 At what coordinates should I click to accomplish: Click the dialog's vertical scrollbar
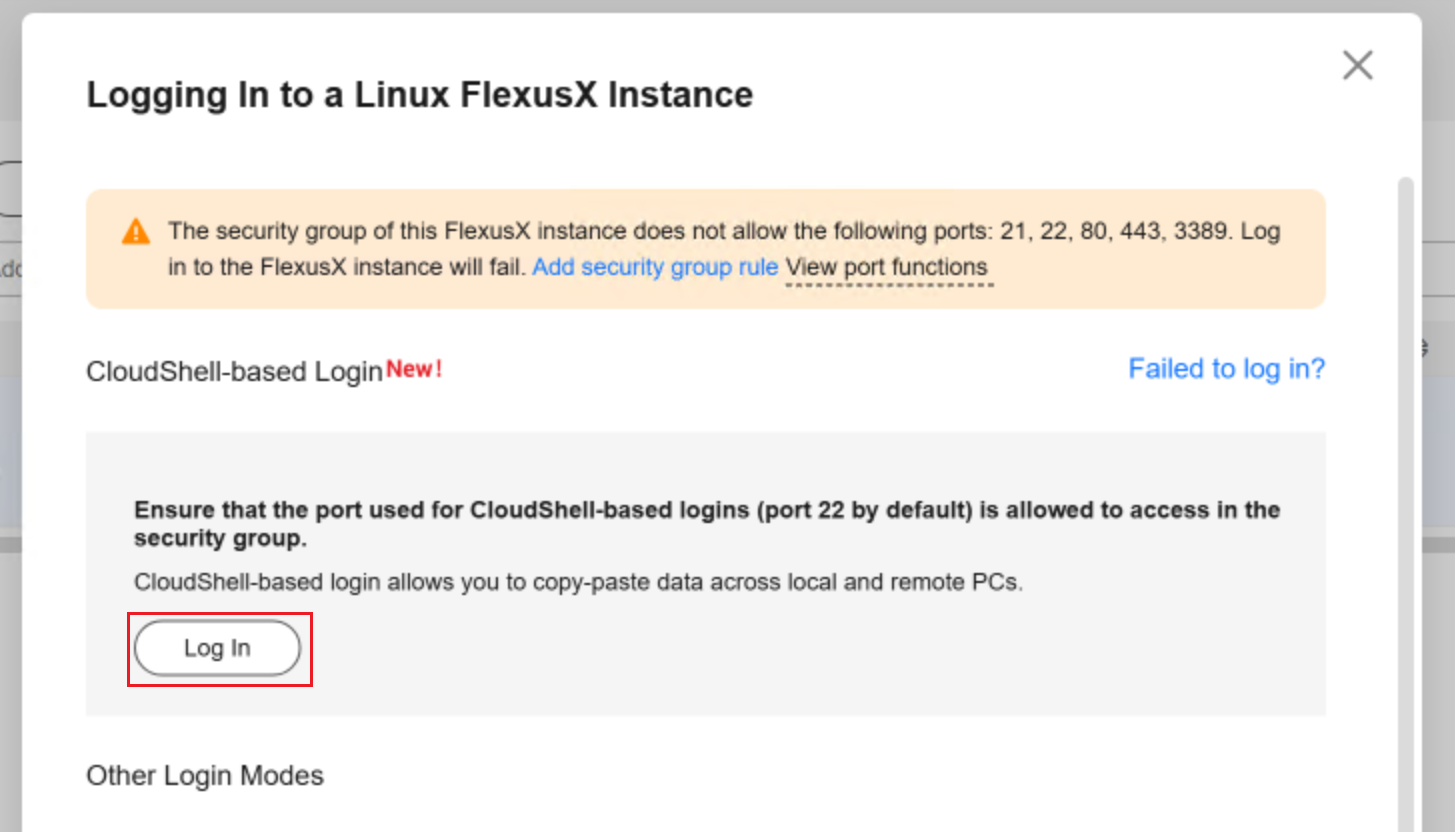[1406, 500]
